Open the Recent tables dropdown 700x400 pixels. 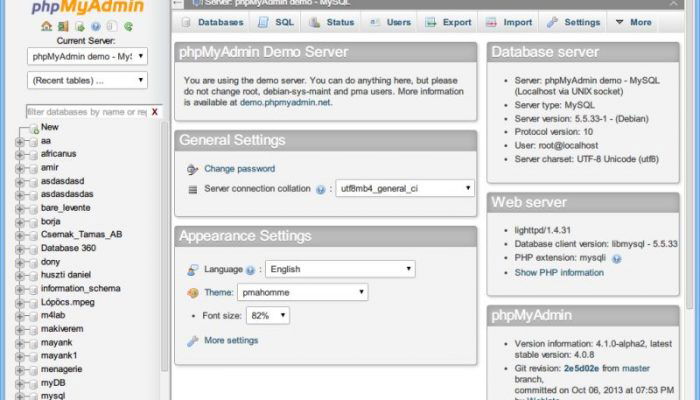tap(88, 80)
